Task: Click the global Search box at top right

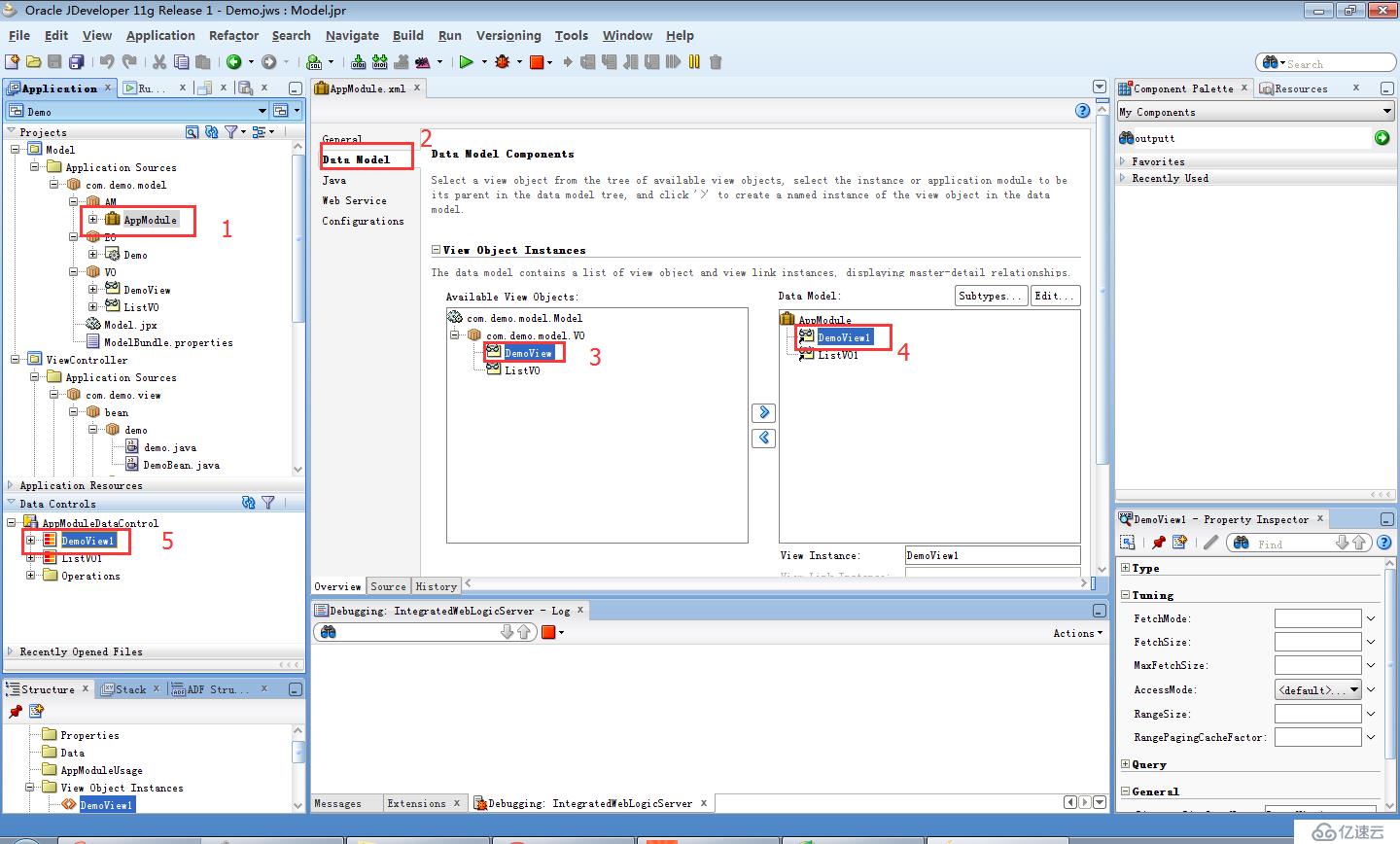Action: tap(1326, 63)
